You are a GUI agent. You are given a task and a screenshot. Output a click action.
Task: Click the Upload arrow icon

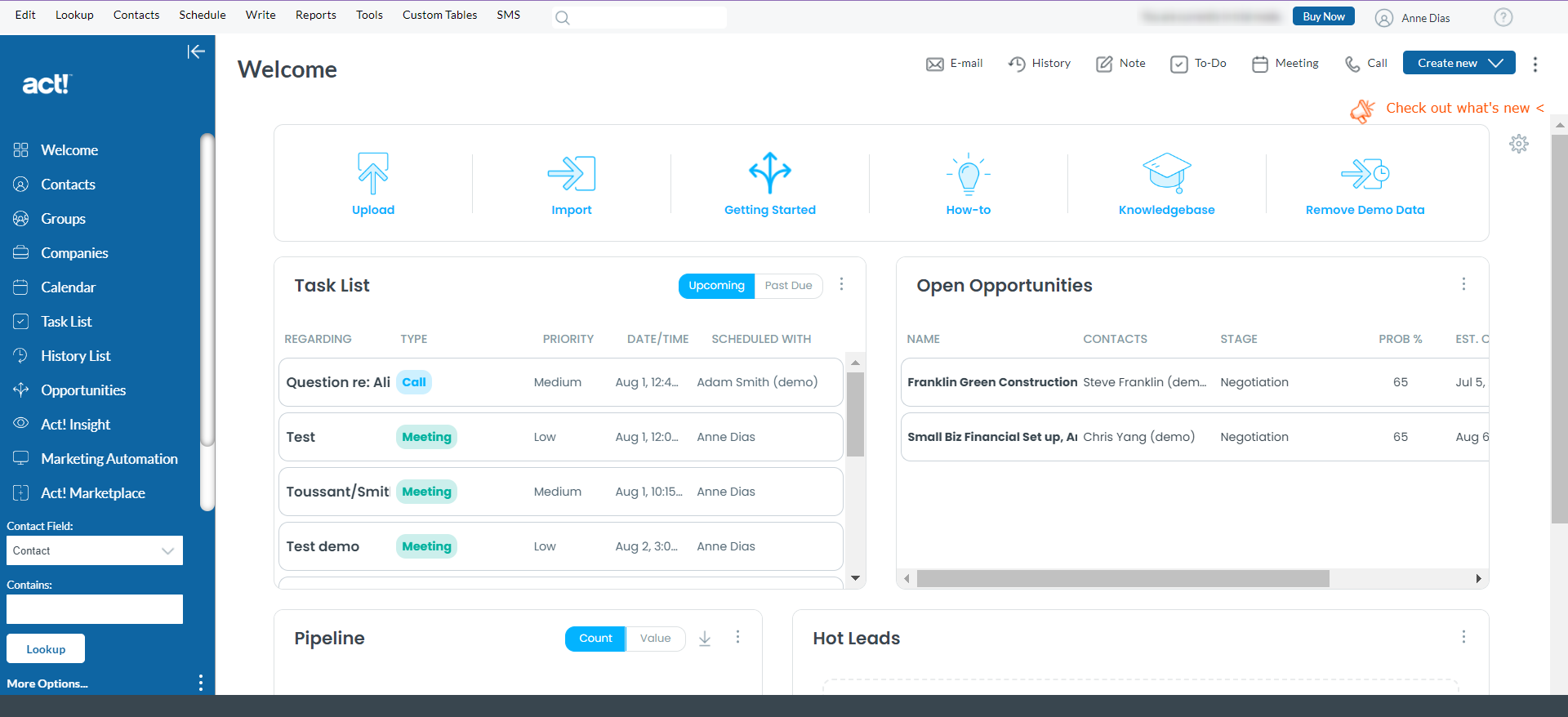373,173
